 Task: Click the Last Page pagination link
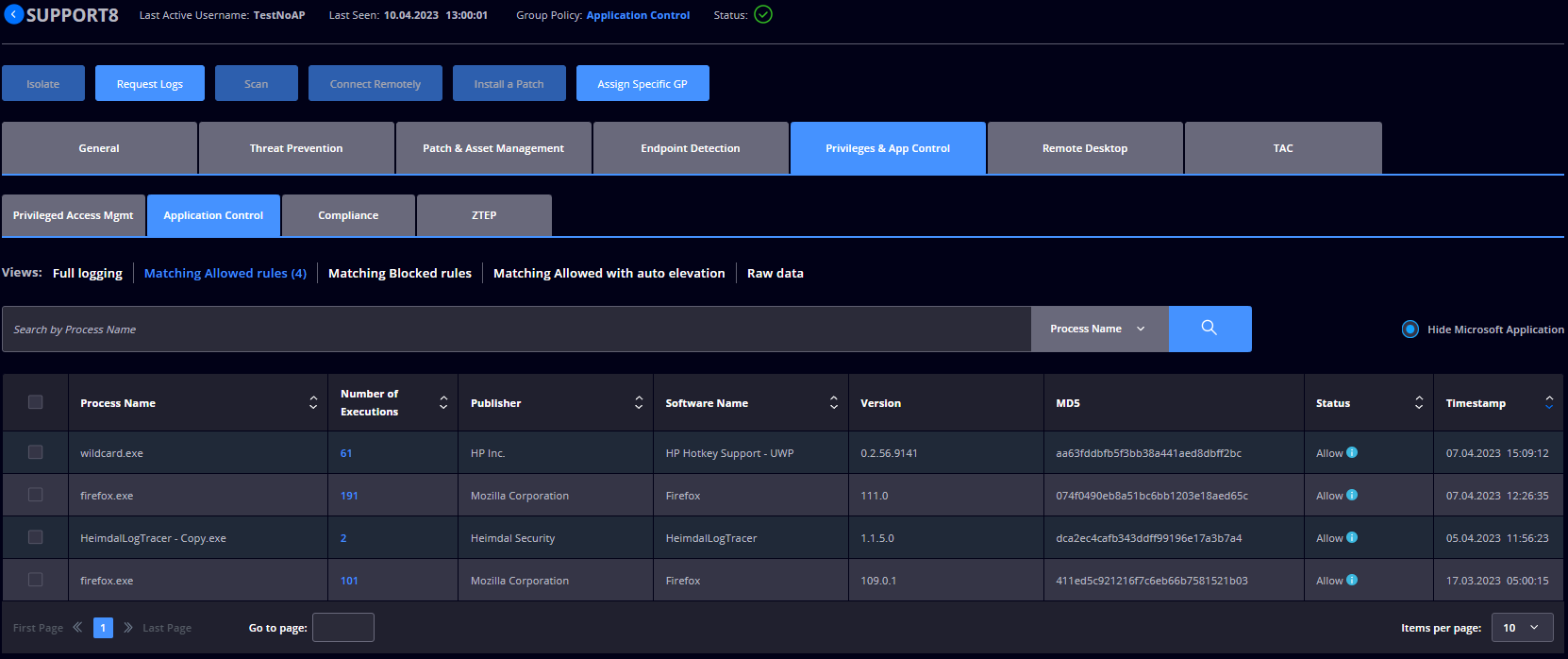pyautogui.click(x=167, y=628)
